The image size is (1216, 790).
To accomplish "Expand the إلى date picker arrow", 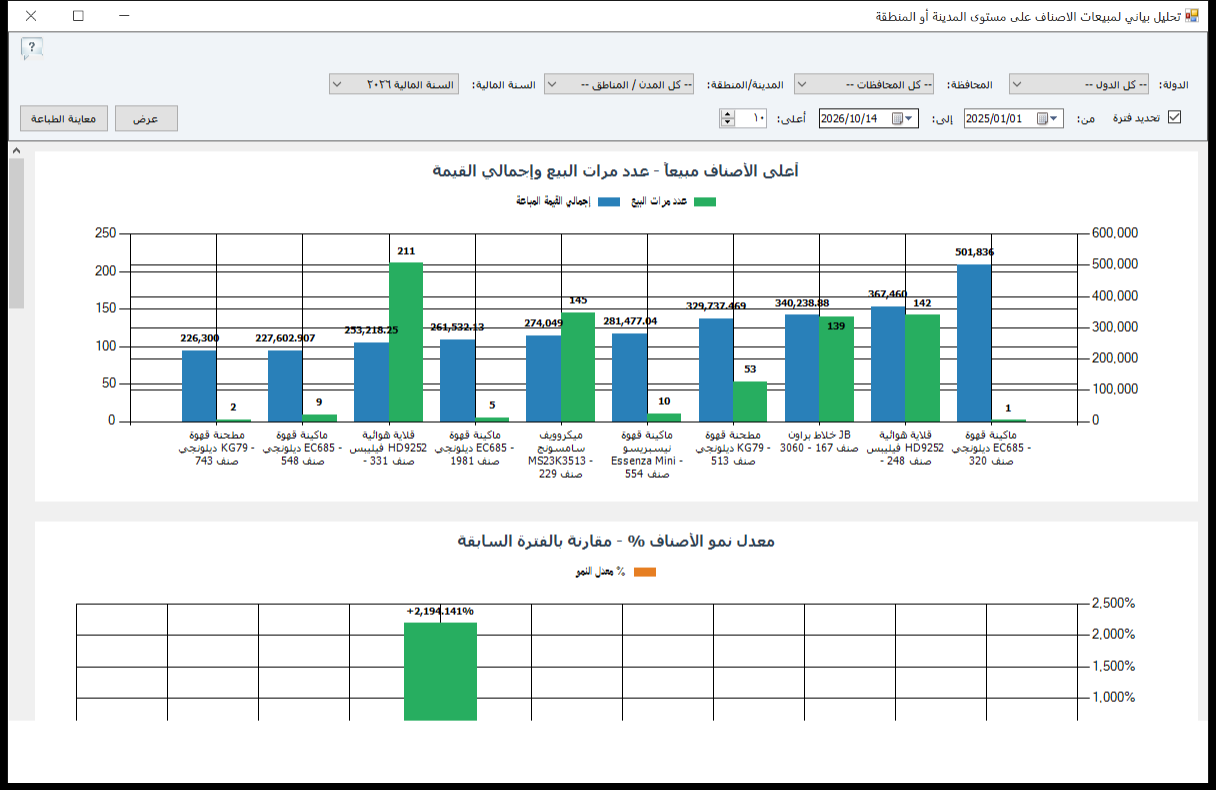I will 910,118.
